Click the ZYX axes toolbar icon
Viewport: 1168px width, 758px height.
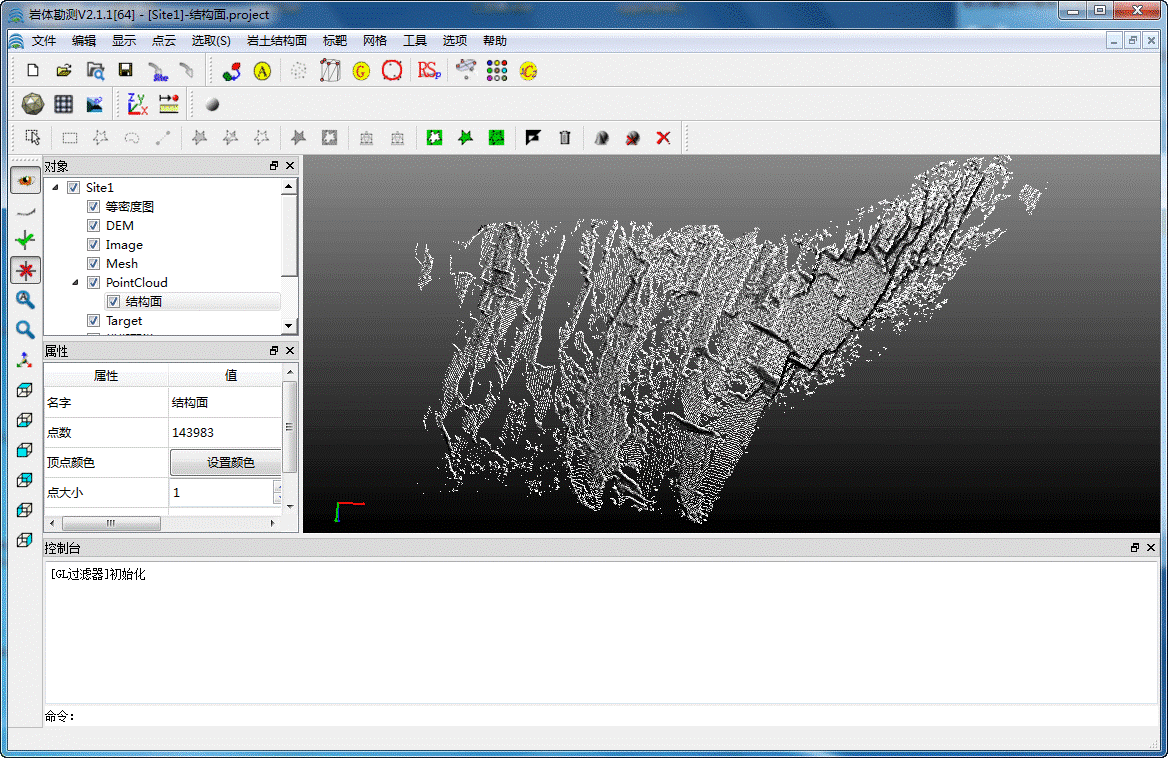coord(137,104)
